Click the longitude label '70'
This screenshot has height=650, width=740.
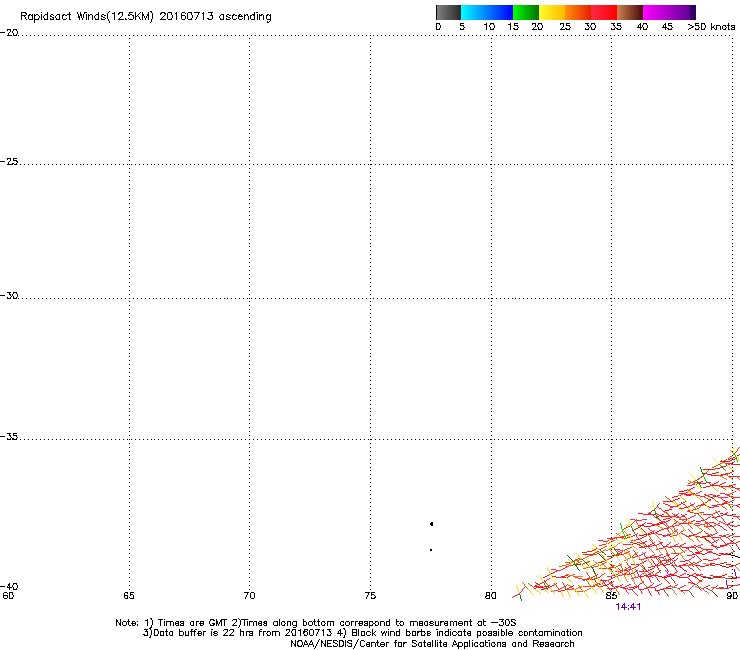point(249,596)
